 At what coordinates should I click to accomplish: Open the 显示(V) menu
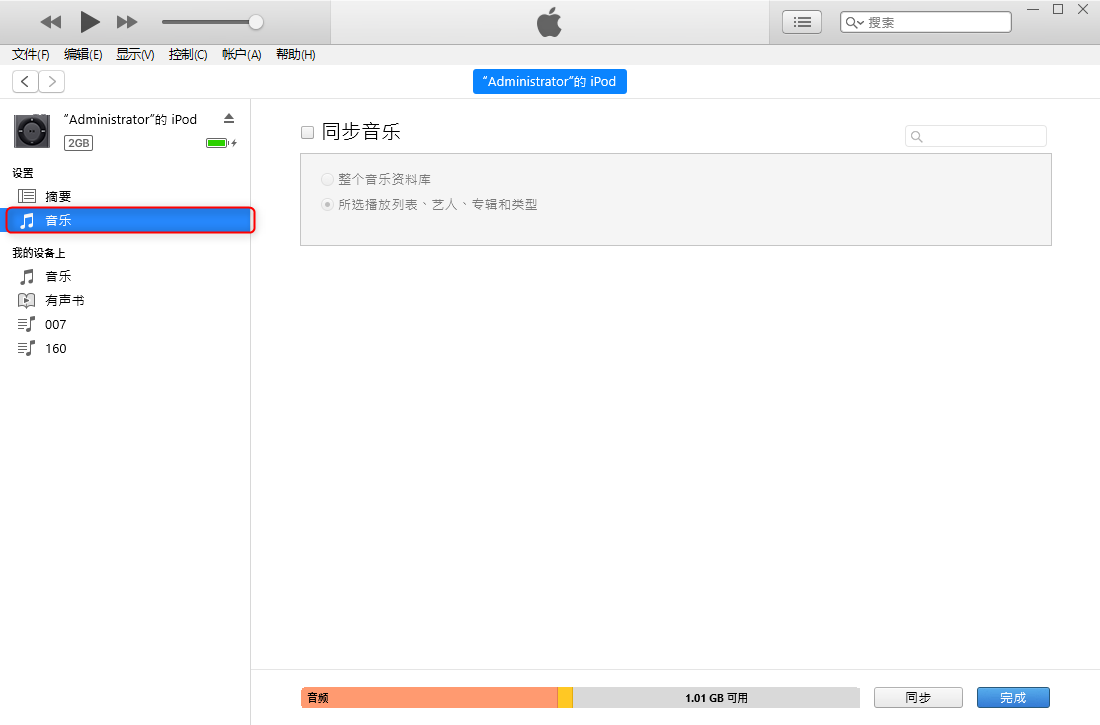point(135,54)
